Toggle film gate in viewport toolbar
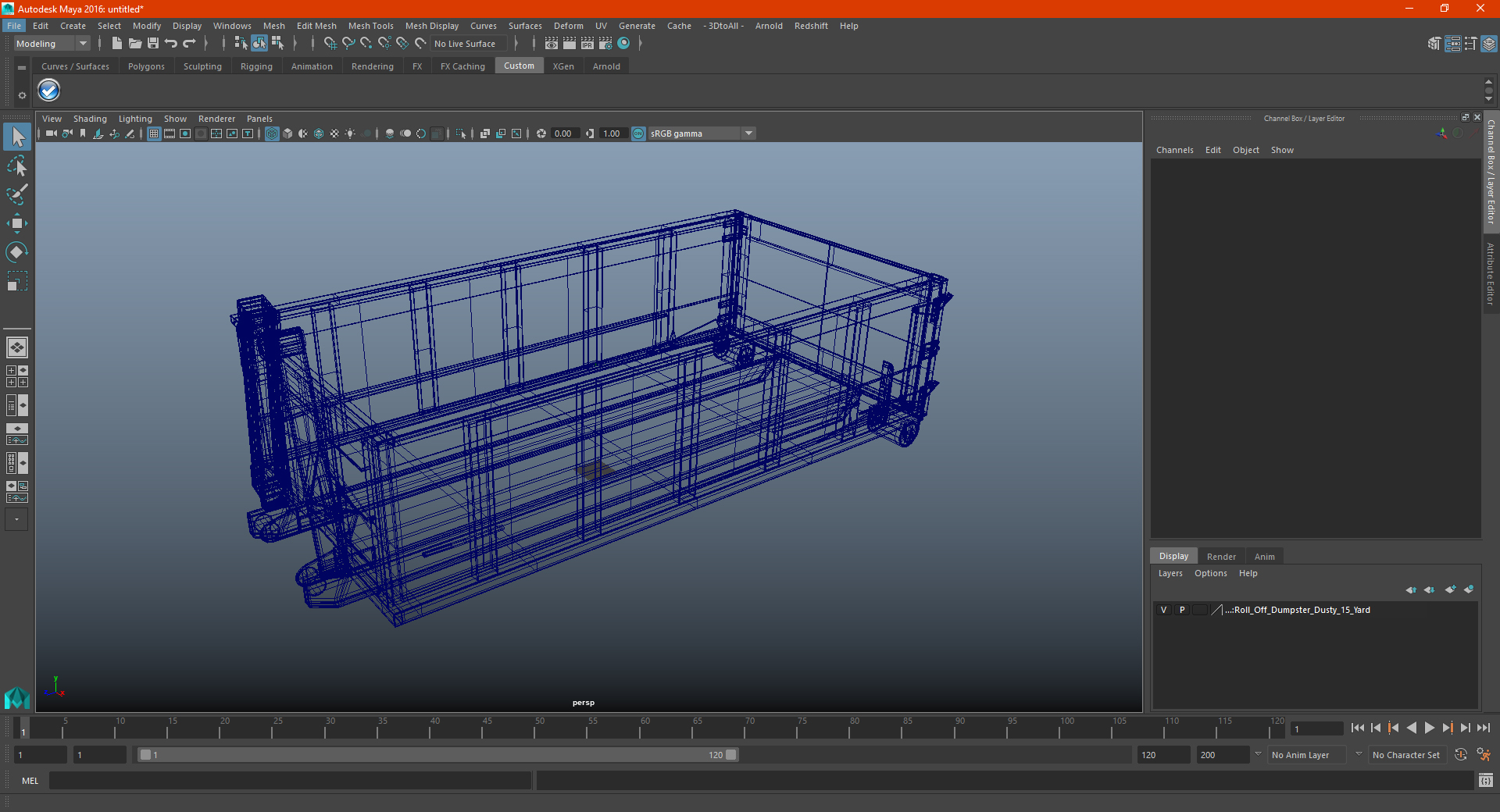 [170, 134]
